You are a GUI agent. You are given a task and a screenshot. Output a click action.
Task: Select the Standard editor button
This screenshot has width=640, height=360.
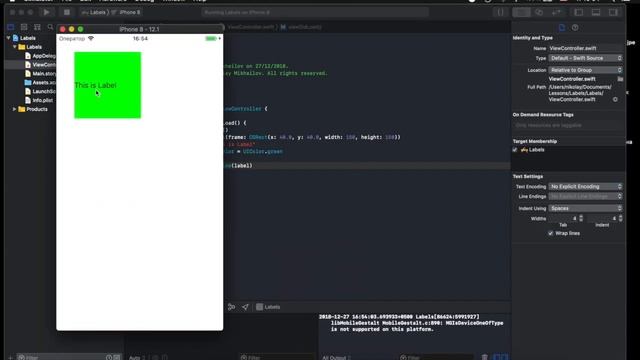point(522,12)
